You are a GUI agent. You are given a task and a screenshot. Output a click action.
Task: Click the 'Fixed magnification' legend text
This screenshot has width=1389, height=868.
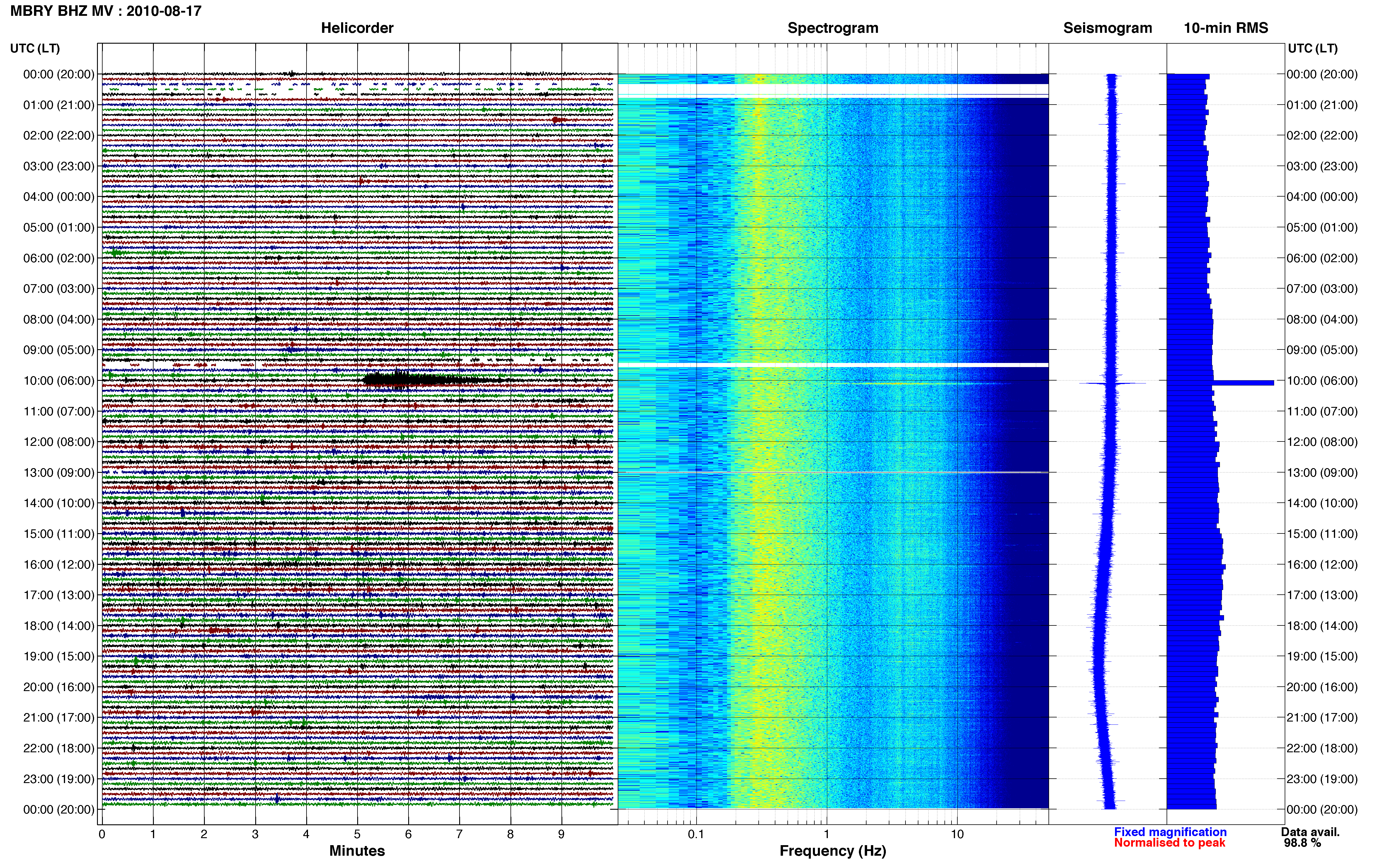click(x=1170, y=832)
